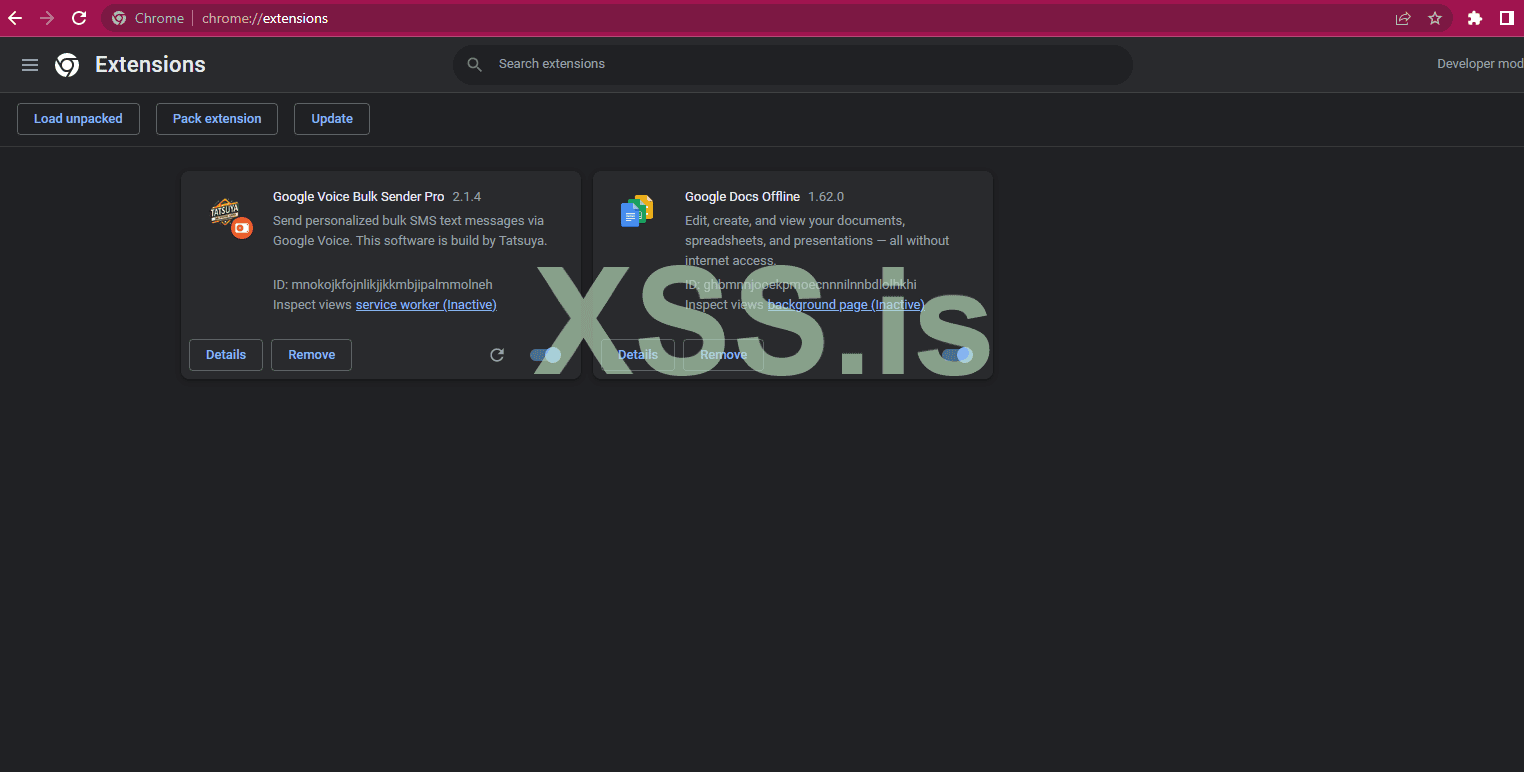Click the 'Edit, create, and view your documents' description

[817, 241]
